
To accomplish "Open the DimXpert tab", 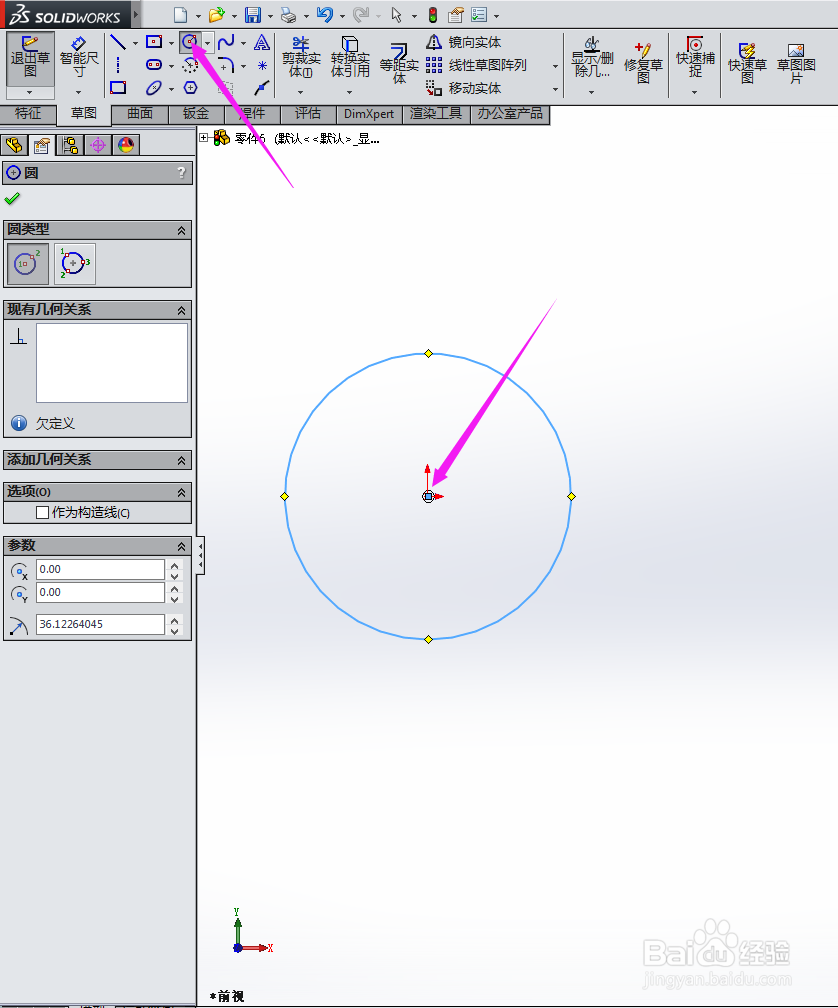I will tap(368, 114).
